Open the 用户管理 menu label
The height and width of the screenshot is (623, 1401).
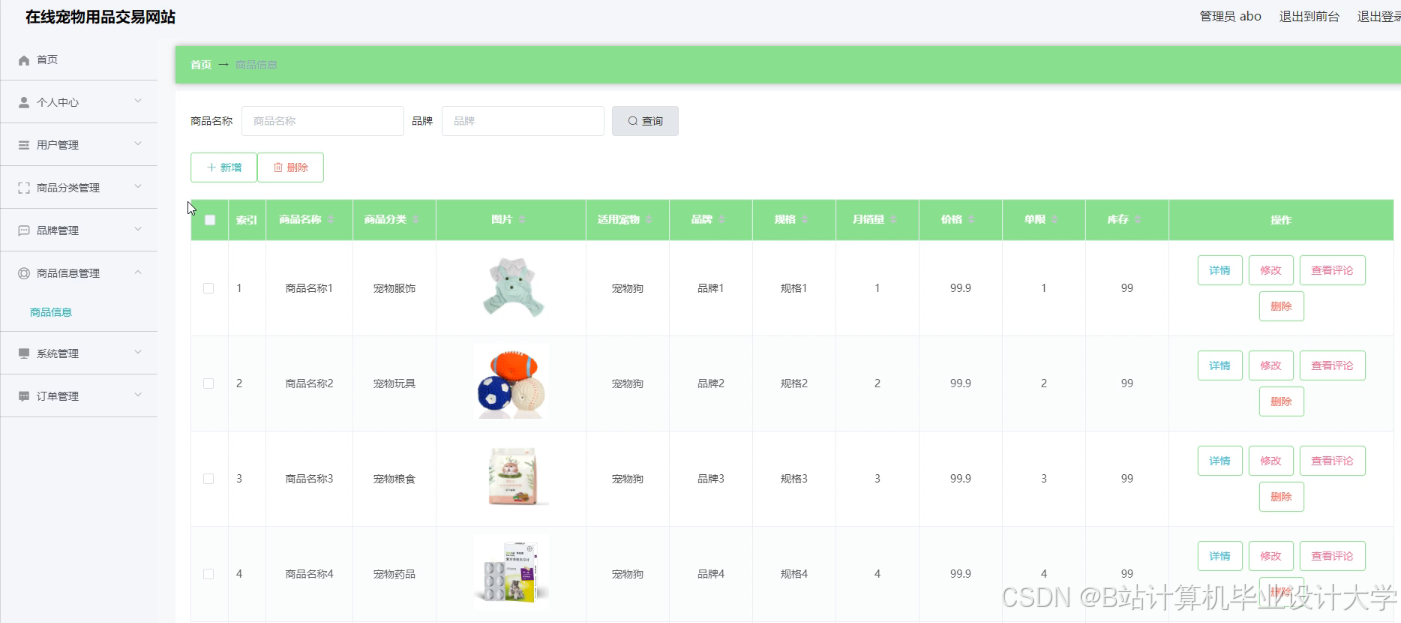pyautogui.click(x=58, y=145)
